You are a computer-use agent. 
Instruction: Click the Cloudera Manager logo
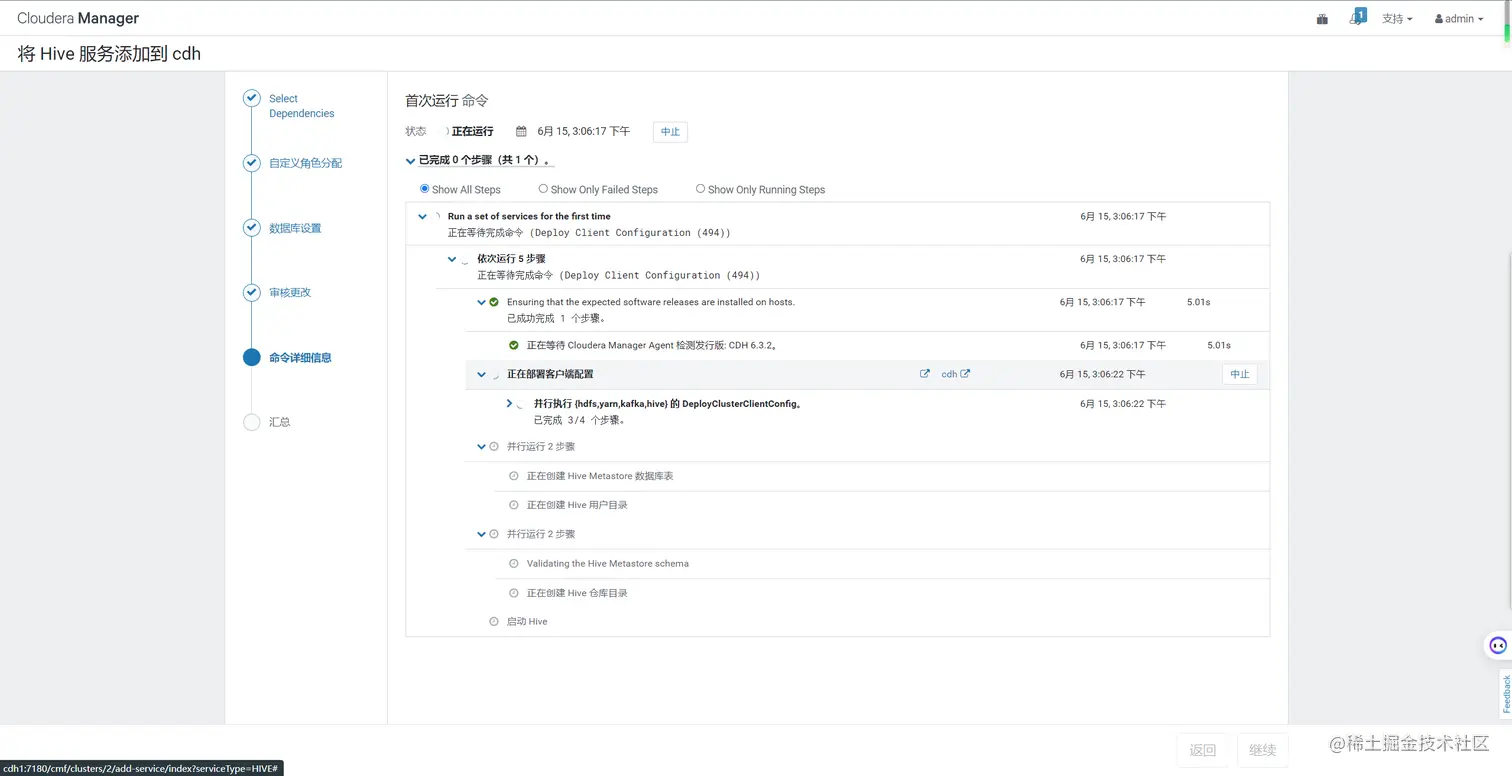[x=78, y=18]
